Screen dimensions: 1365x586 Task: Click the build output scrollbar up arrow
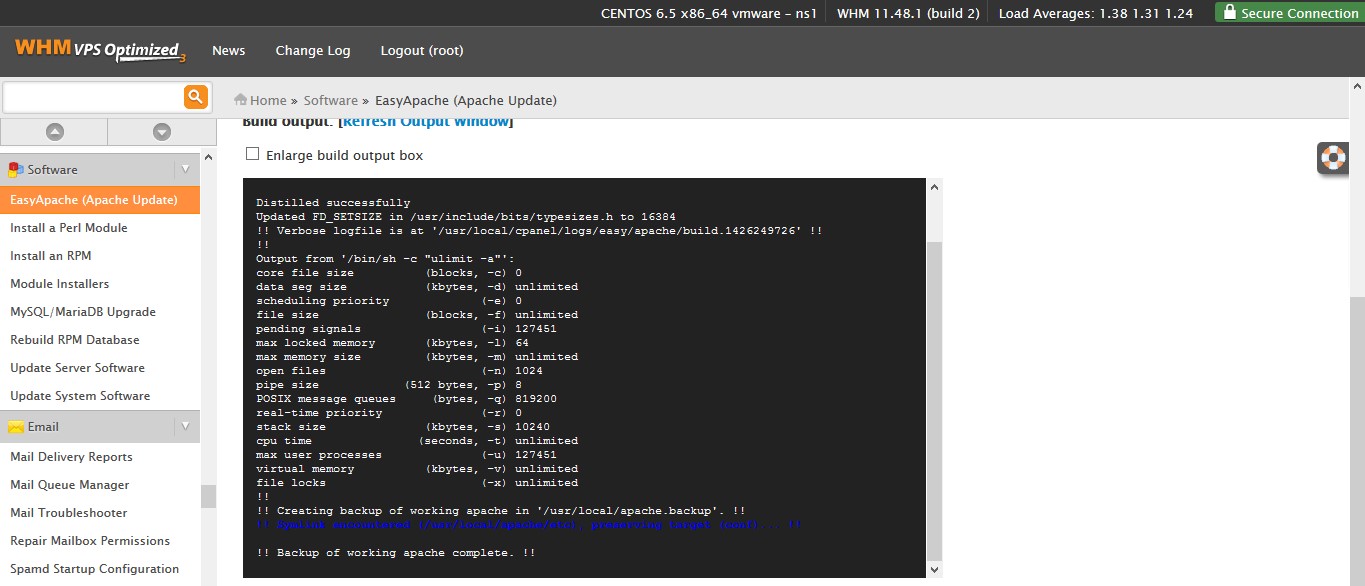tap(934, 187)
